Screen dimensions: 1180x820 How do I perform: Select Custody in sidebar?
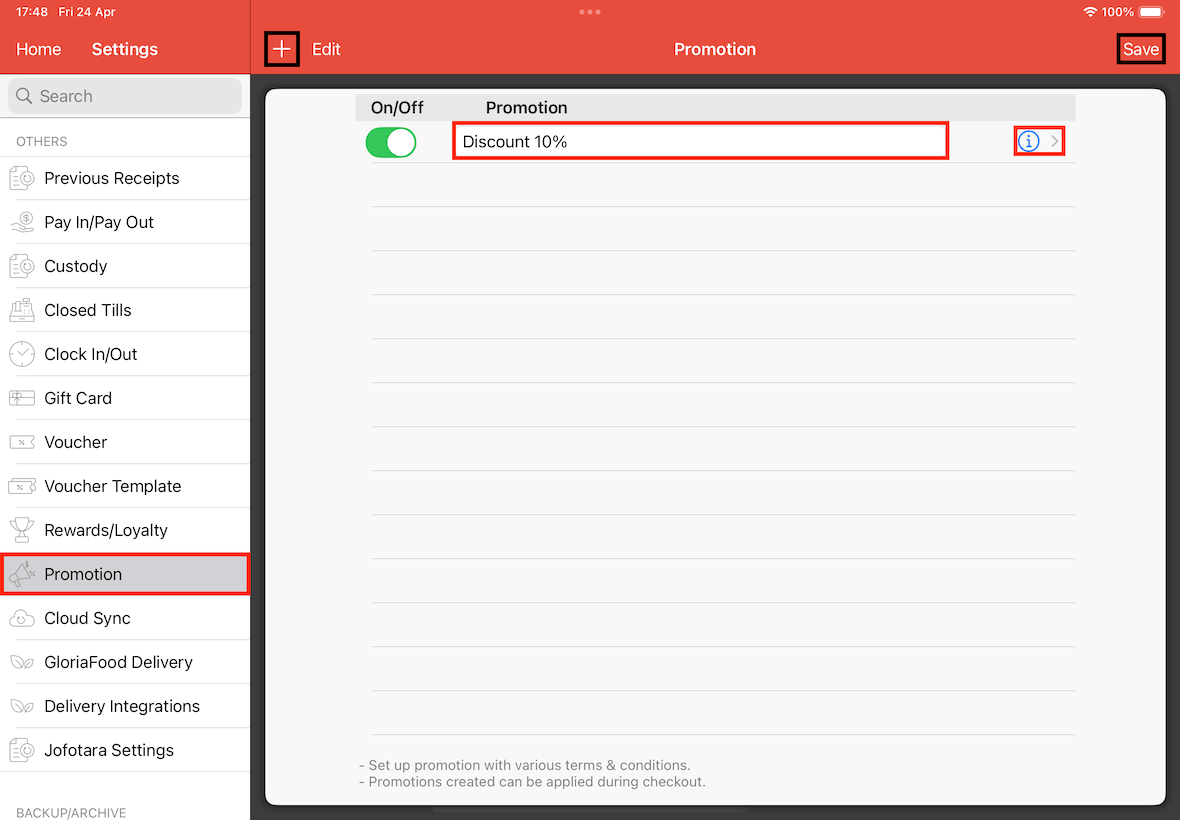125,266
